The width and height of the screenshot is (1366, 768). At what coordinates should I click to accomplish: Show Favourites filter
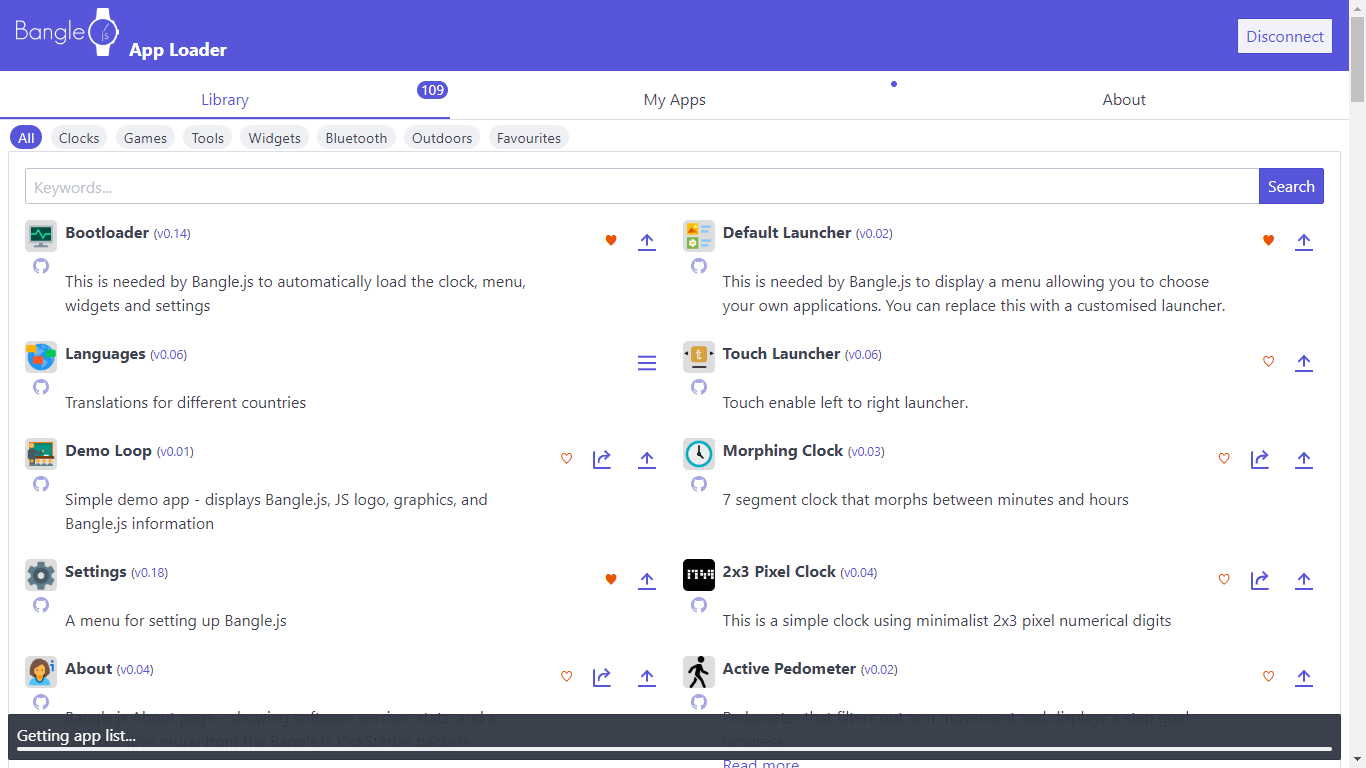tap(529, 138)
